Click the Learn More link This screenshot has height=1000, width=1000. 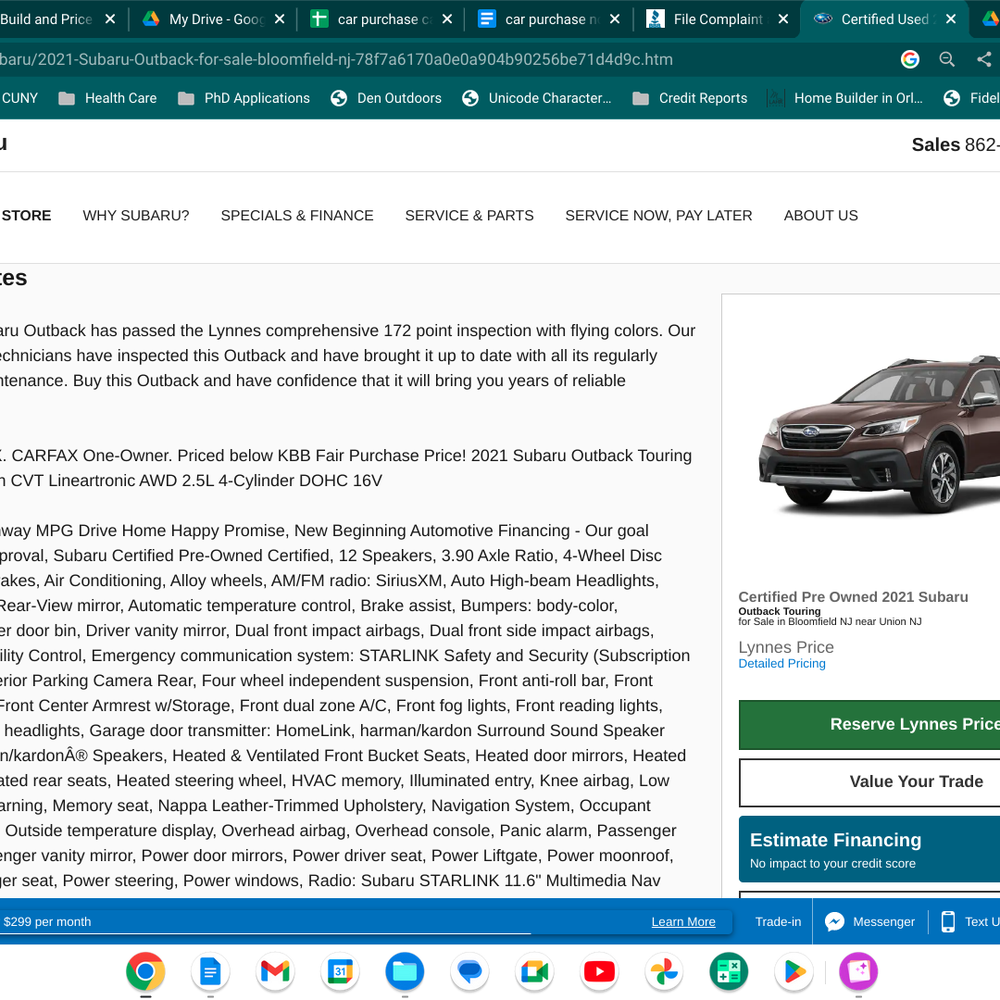pos(683,922)
